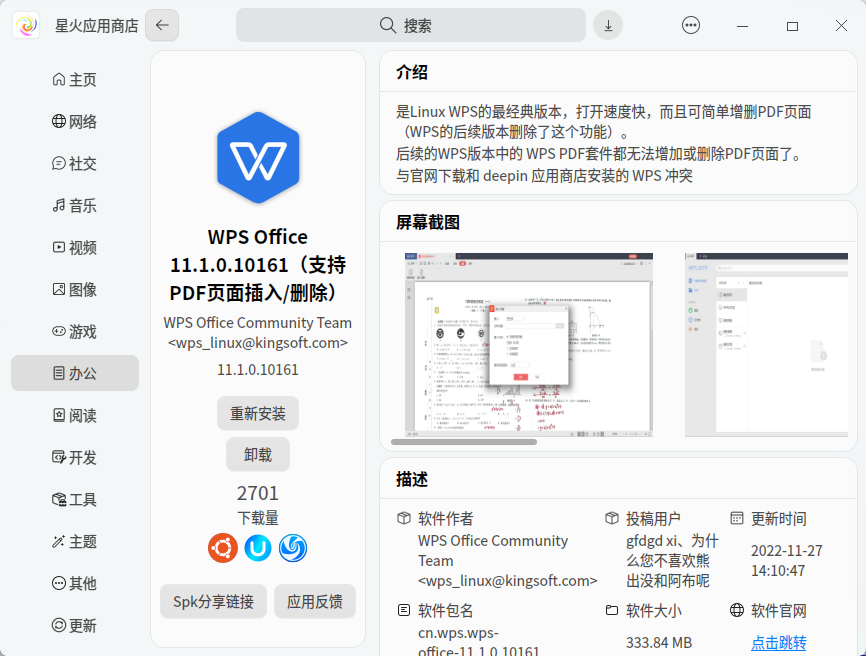Click the 重新安装 button

257,413
